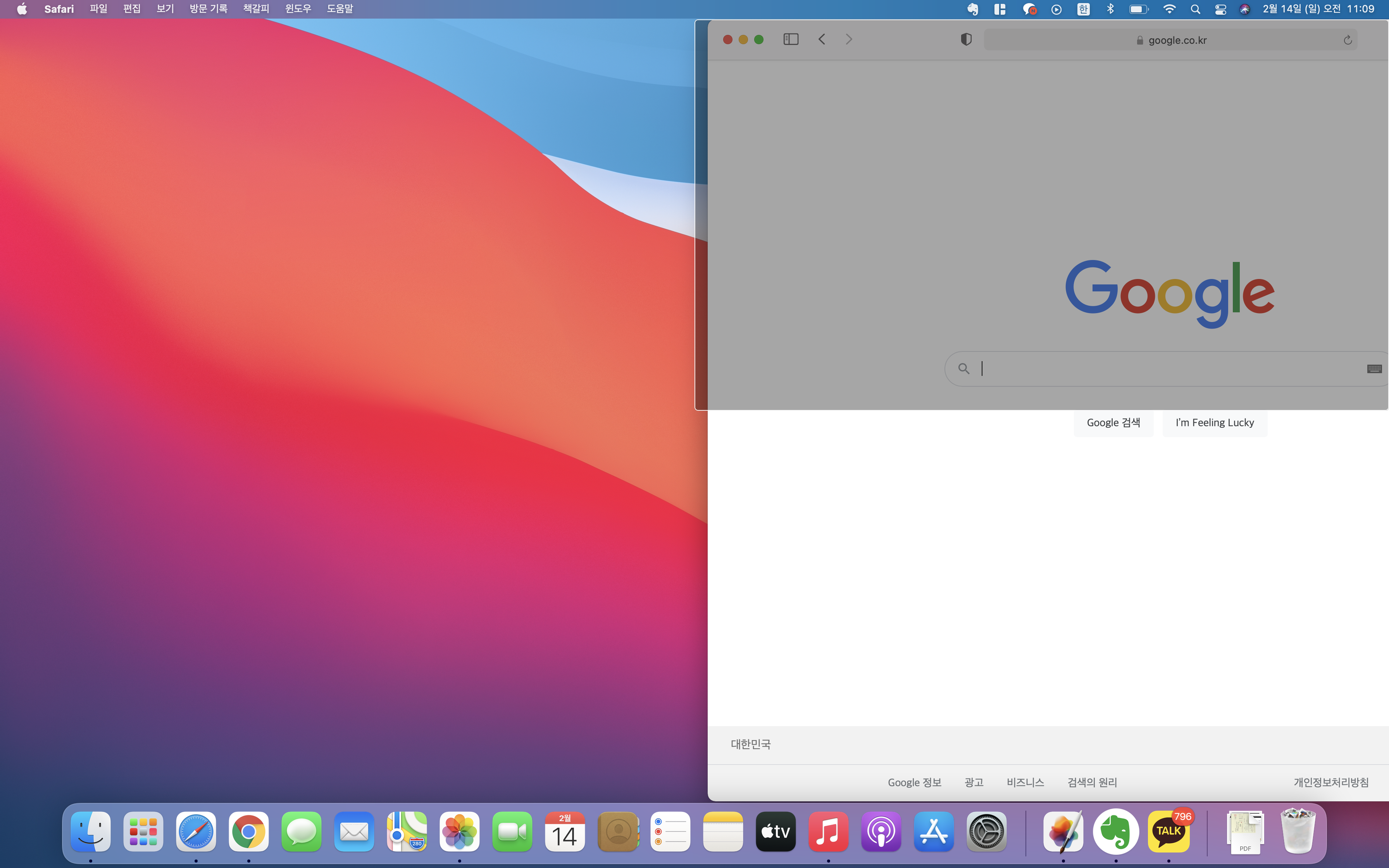The image size is (1389, 868).
Task: Open the 방문 기록 menu
Action: (209, 9)
